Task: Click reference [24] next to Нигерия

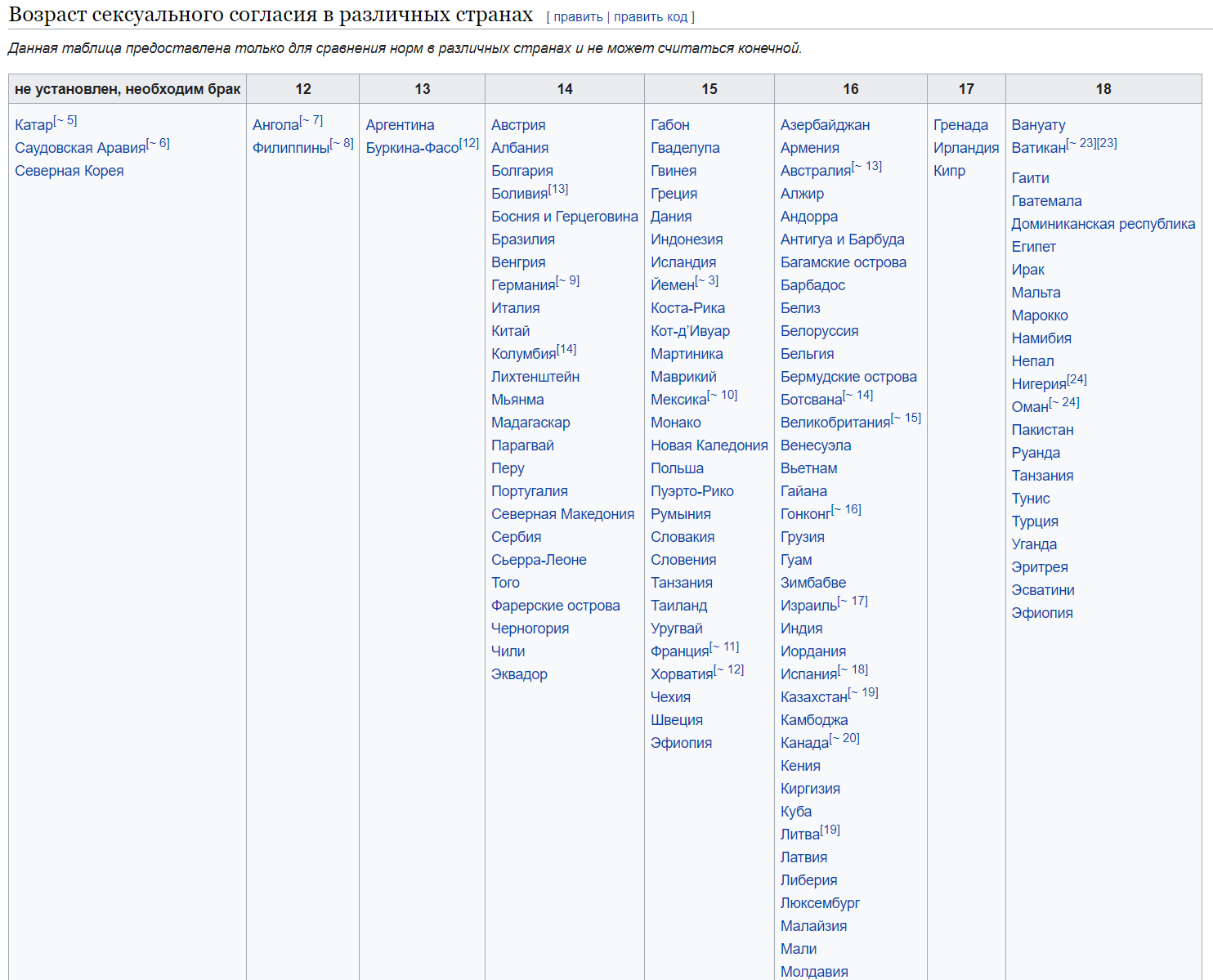Action: 1076,380
